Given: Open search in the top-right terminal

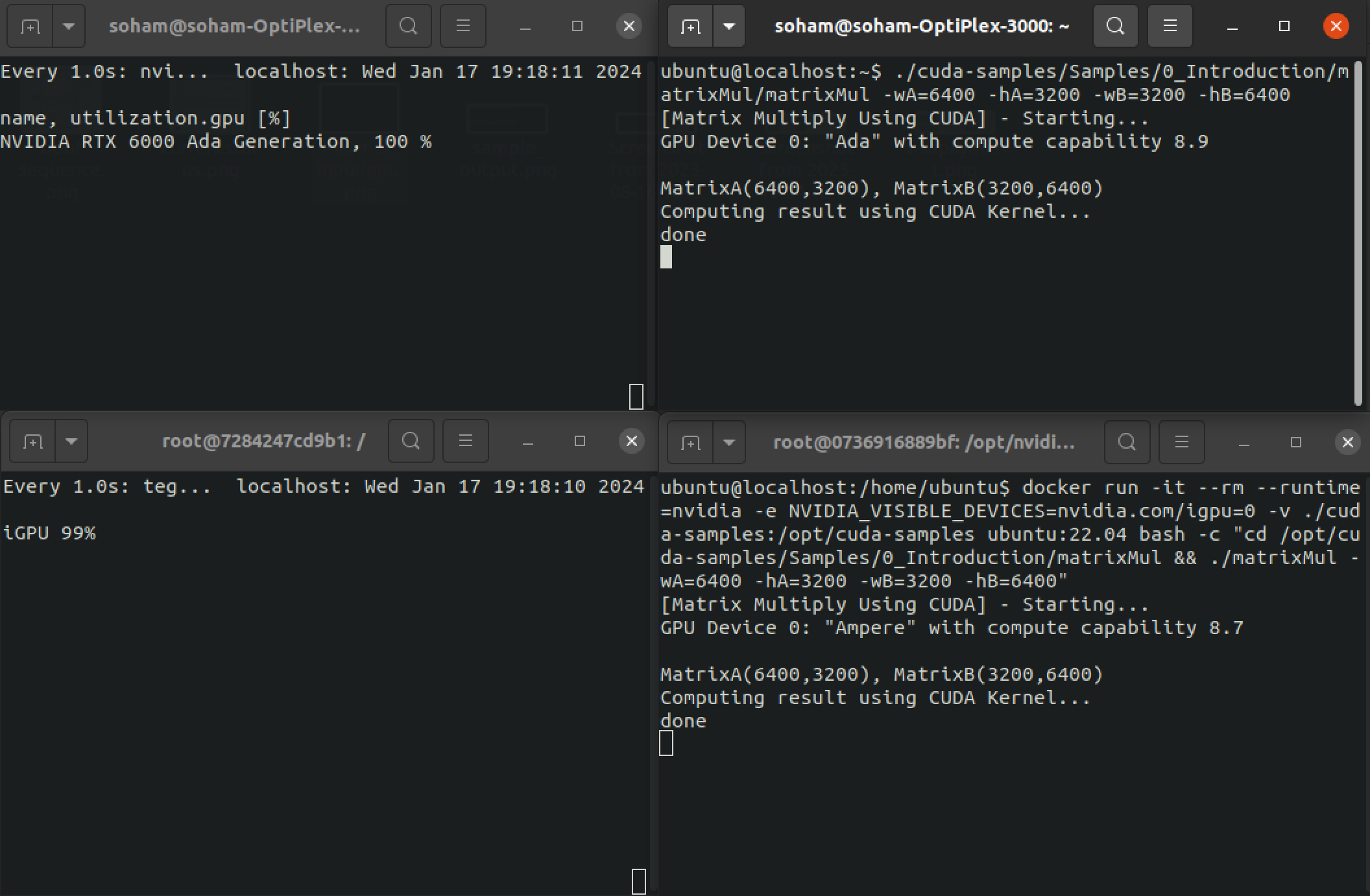Looking at the screenshot, I should 1115,26.
